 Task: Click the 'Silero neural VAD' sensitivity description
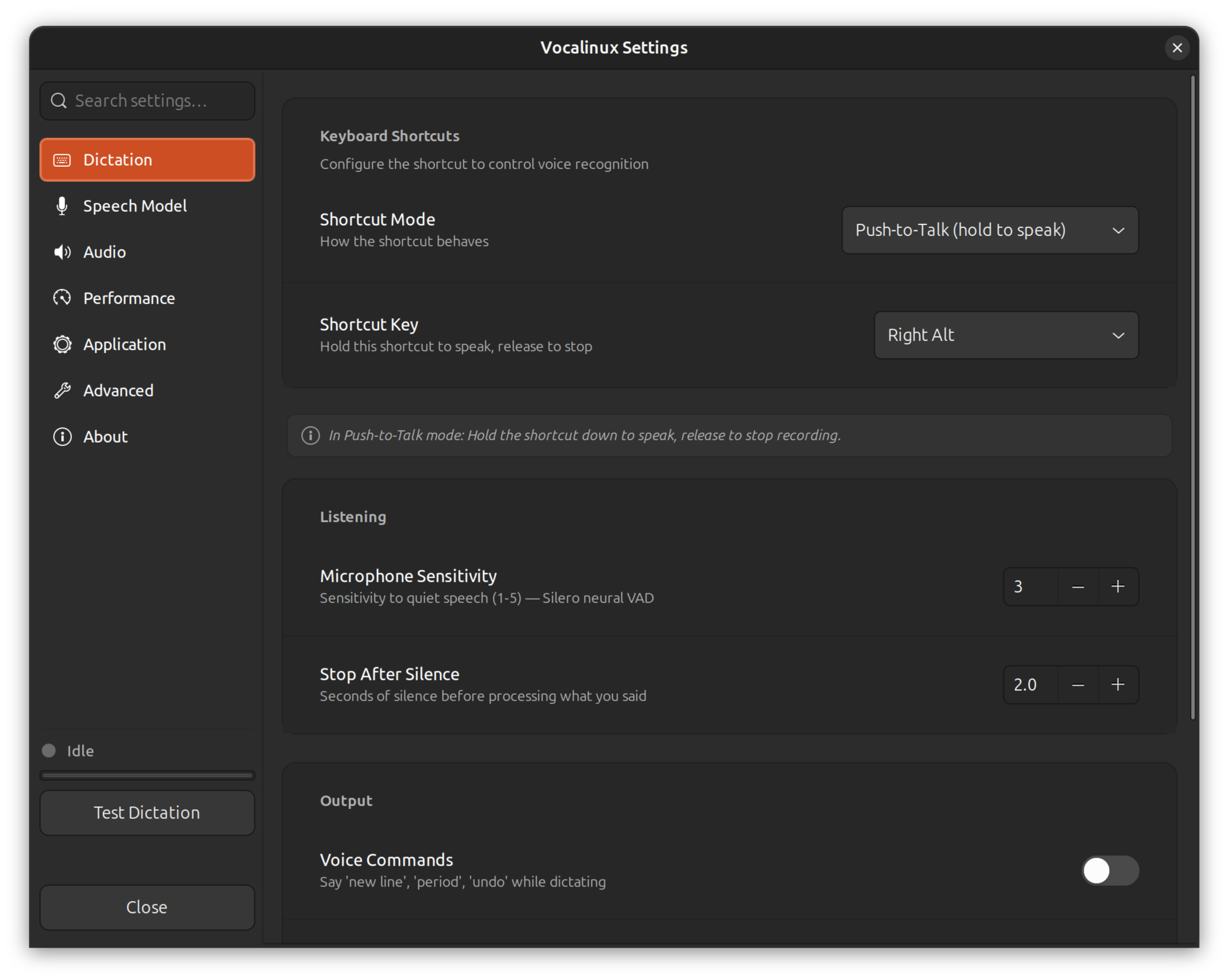tap(486, 598)
